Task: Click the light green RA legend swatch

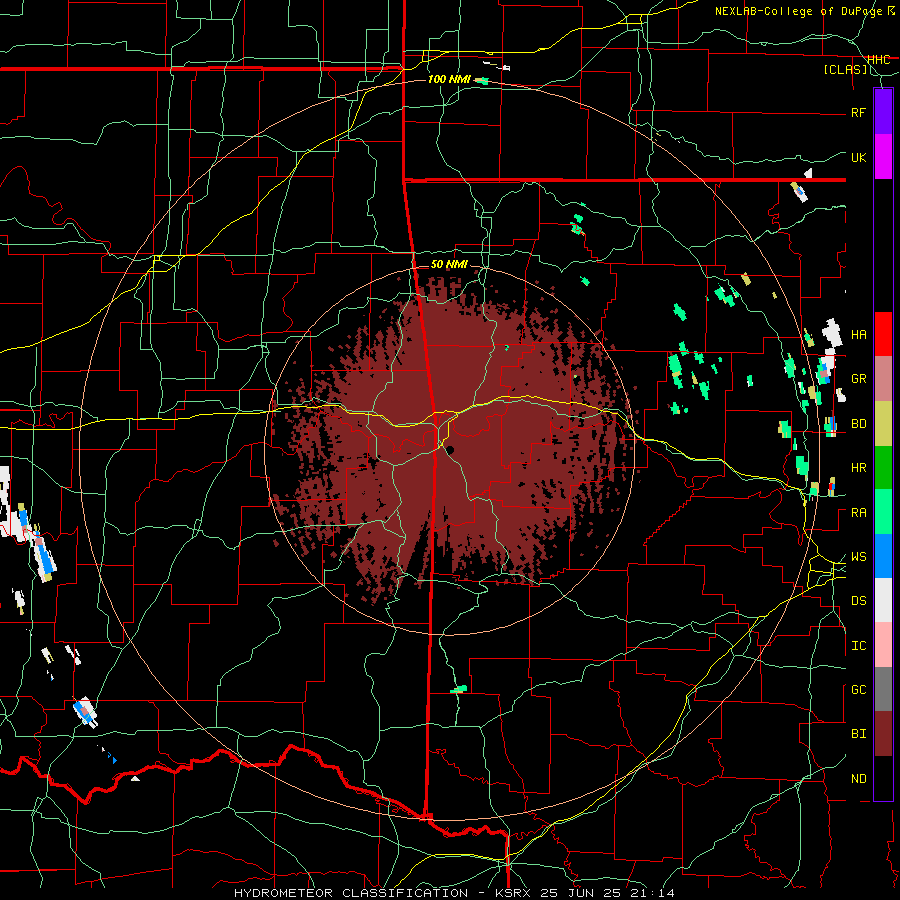Action: click(x=883, y=512)
